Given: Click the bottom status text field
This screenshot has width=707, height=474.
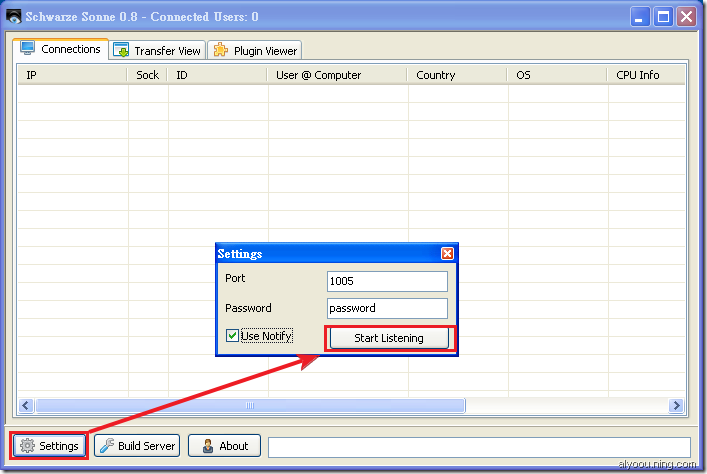Looking at the screenshot, I should pos(479,447).
